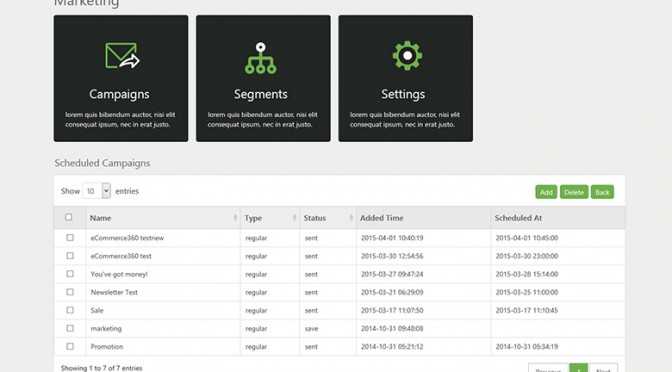
Task: Check the eCommerce360 testnew row checkbox
Action: (x=70, y=237)
